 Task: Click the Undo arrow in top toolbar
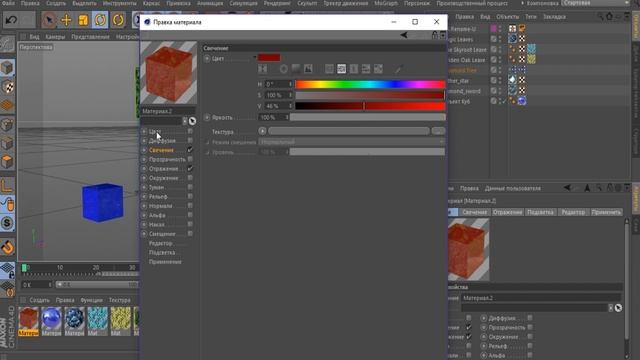[11, 19]
